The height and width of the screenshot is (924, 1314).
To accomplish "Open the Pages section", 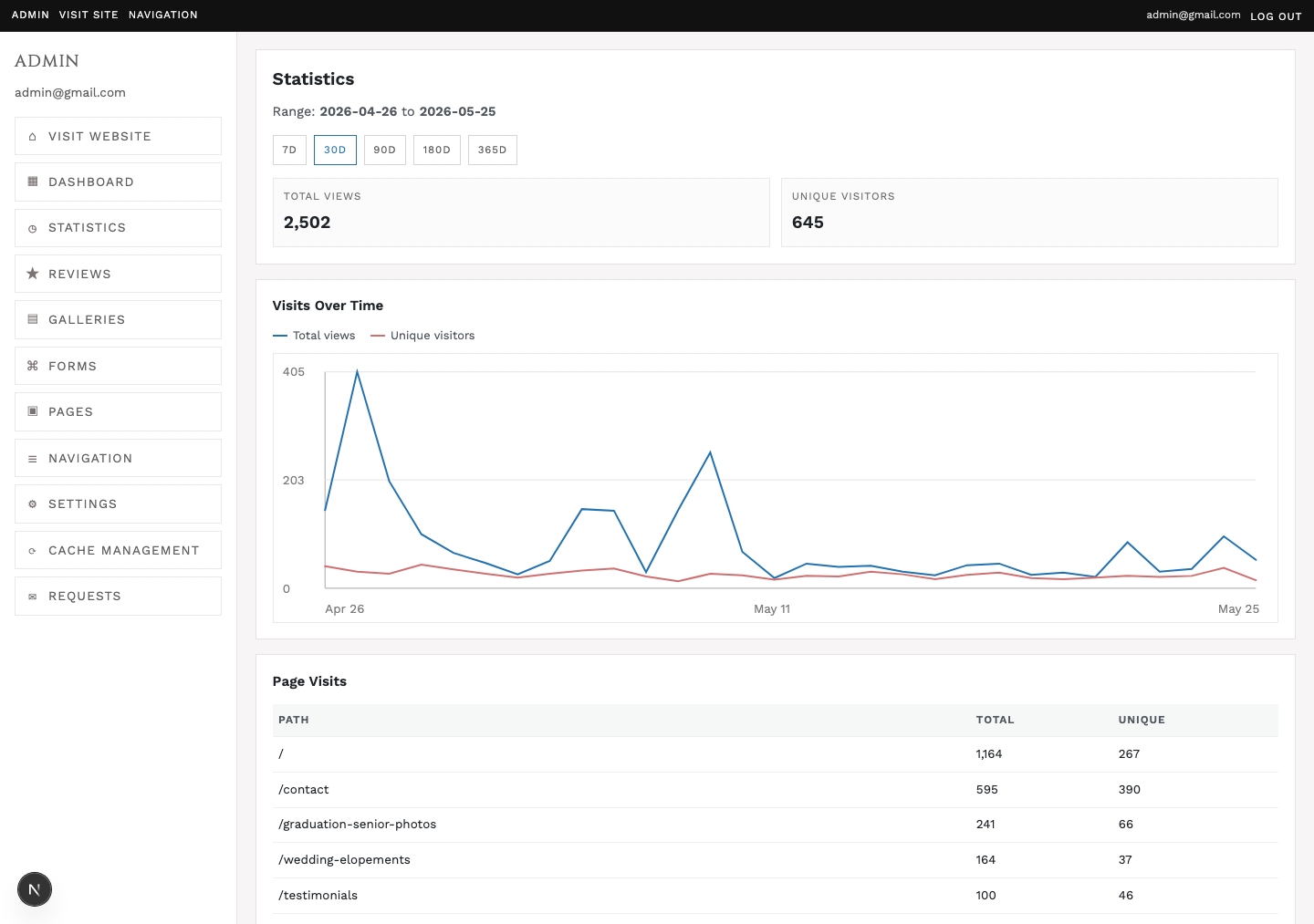I will (x=118, y=411).
